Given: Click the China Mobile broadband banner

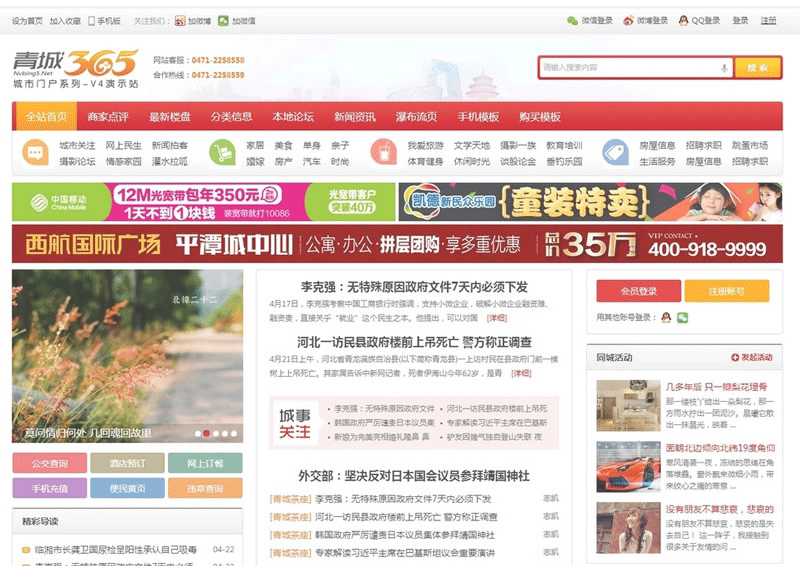Looking at the screenshot, I should (x=204, y=202).
